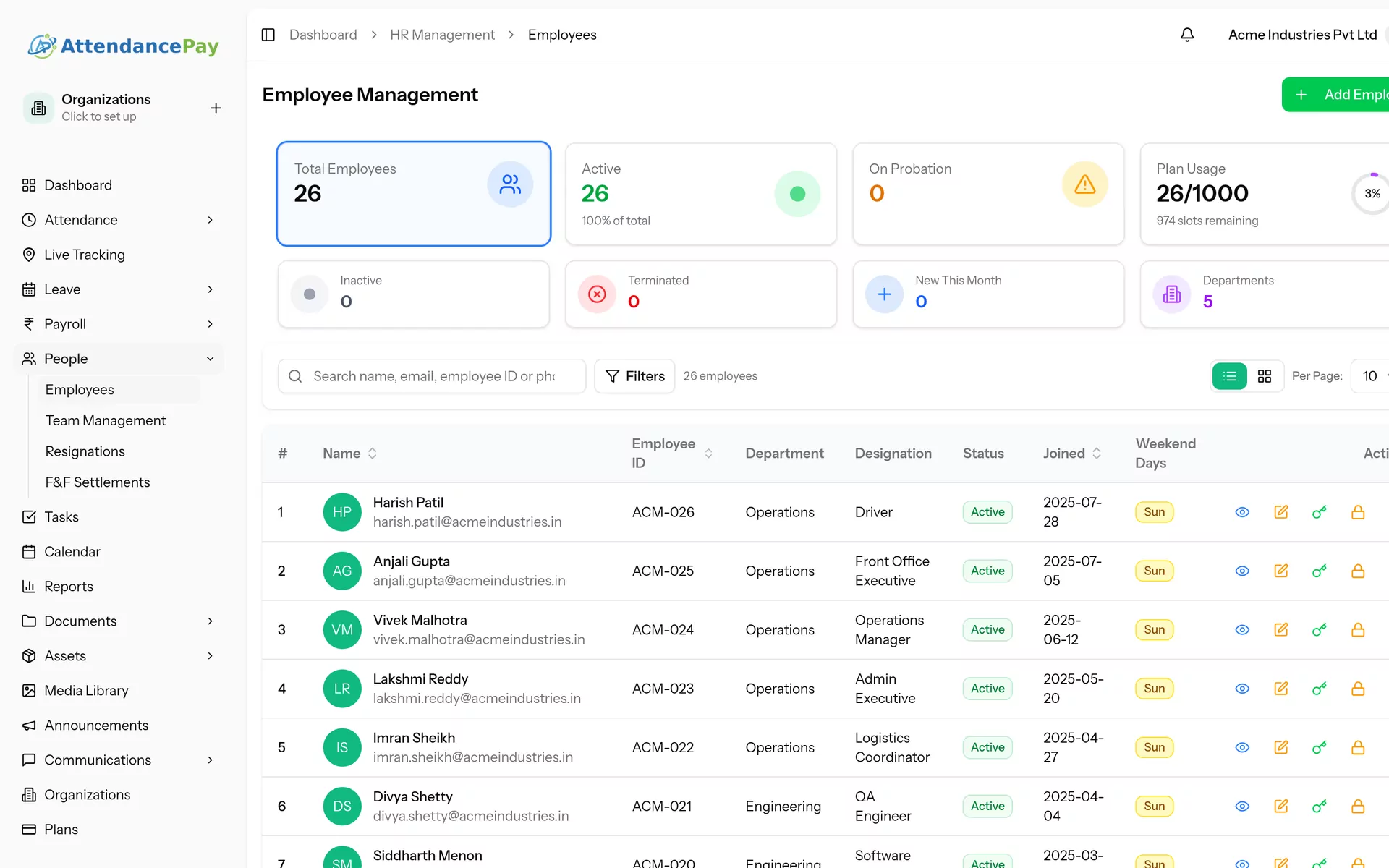
Task: Sort table by Name column
Action: [349, 454]
